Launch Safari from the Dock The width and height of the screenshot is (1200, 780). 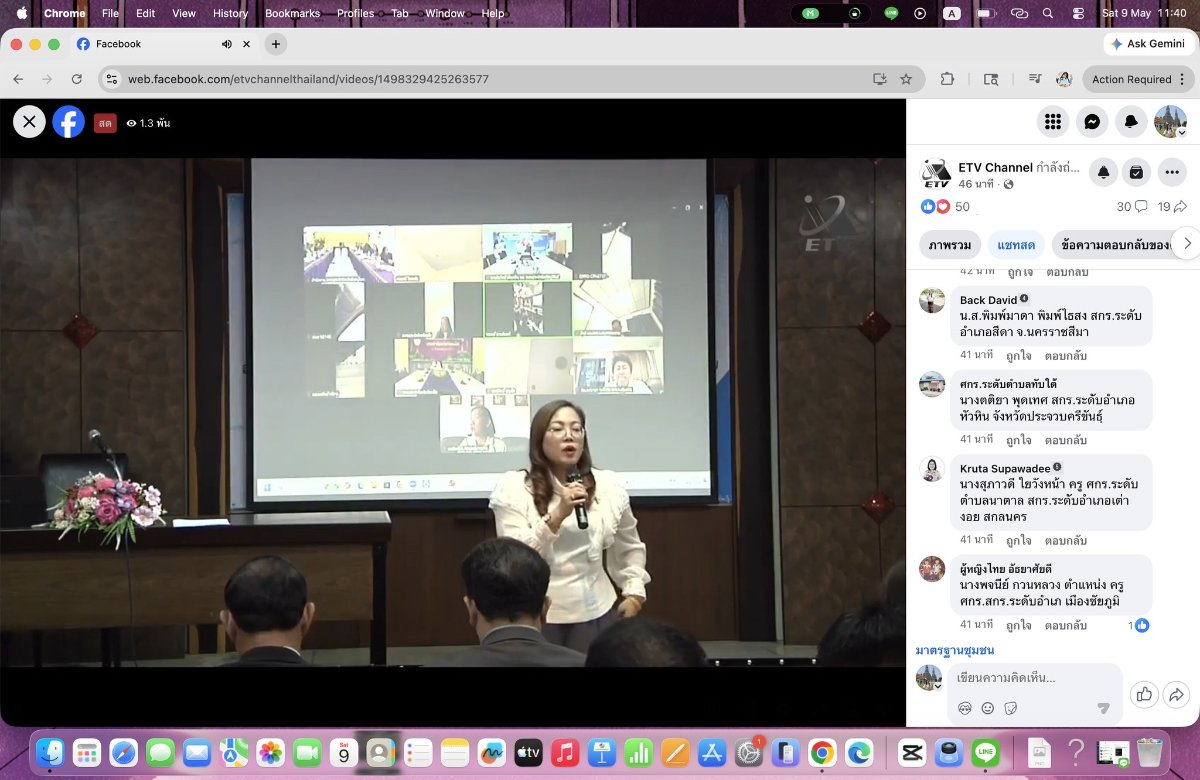[x=123, y=752]
